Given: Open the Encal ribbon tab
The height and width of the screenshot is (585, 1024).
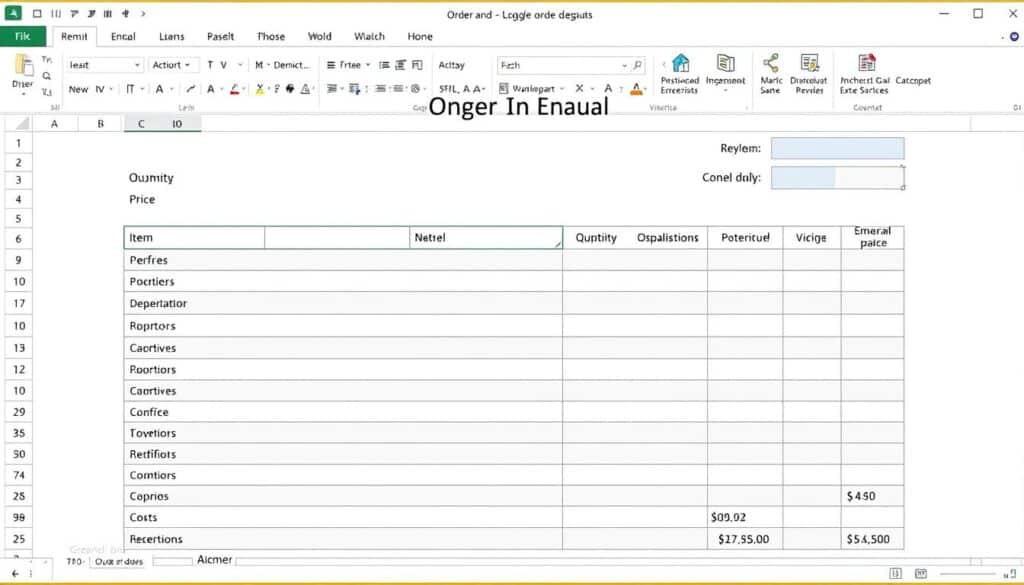Looking at the screenshot, I should 123,37.
